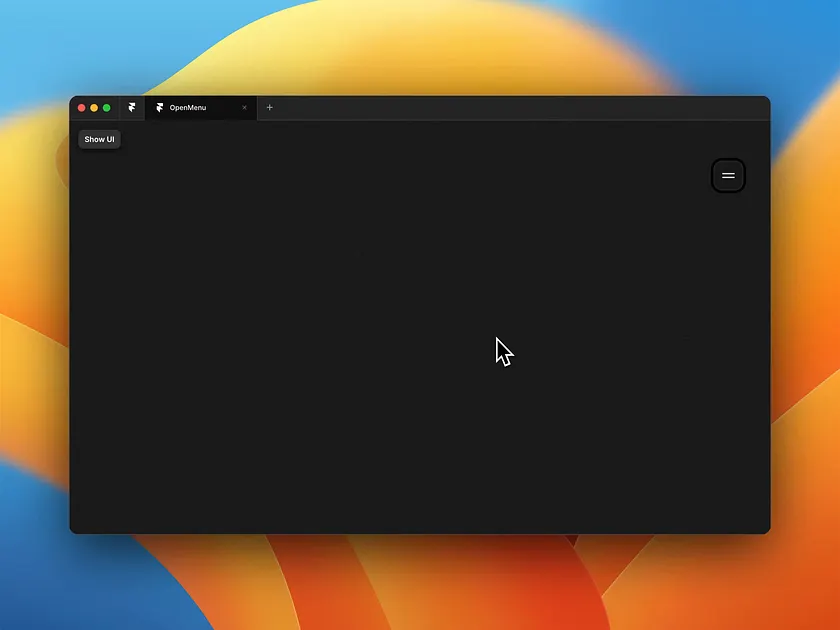Open the new tab chooser with plus
Screen dimensions: 840x630
(268, 107)
